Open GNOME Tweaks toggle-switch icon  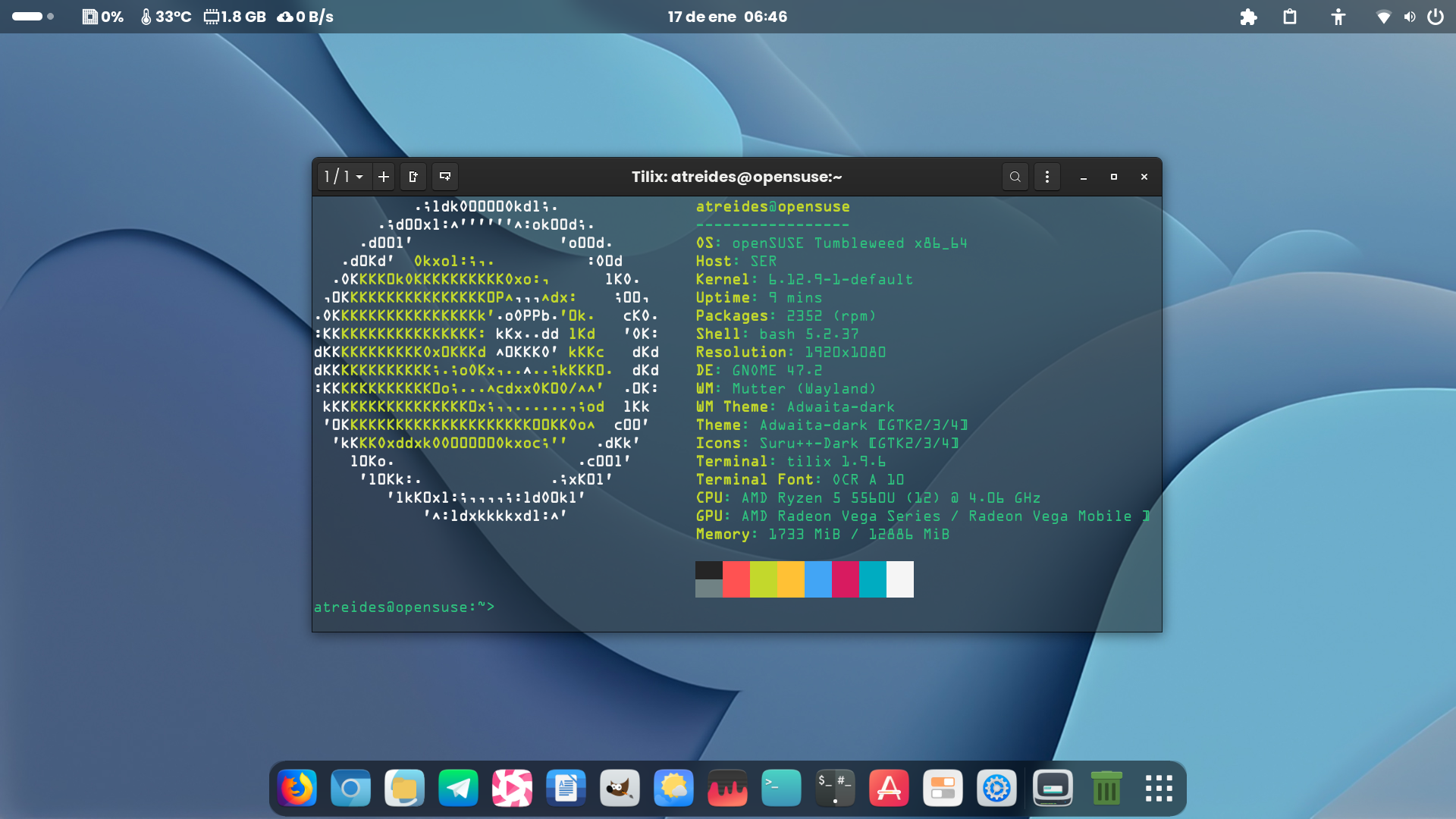tap(943, 789)
